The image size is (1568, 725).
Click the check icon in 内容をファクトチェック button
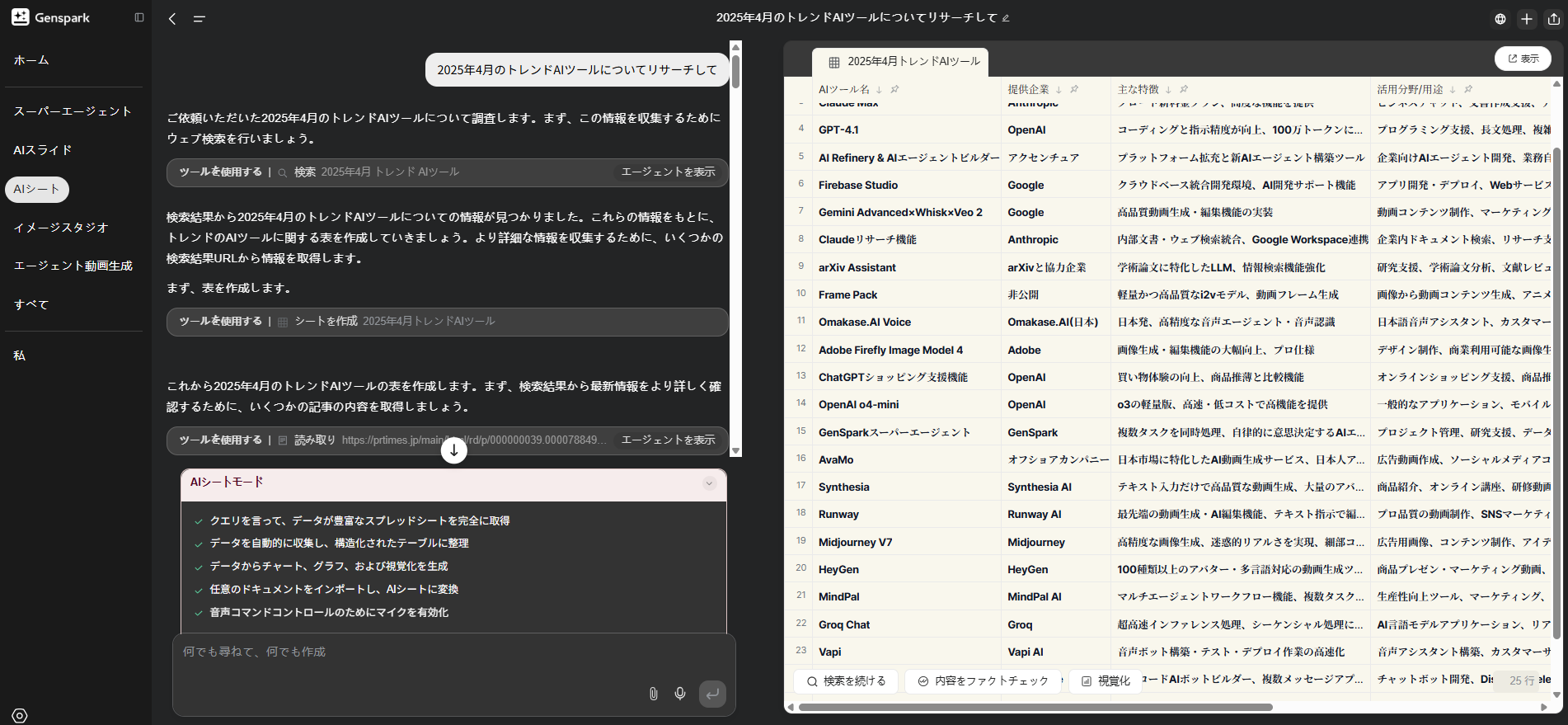pos(923,681)
